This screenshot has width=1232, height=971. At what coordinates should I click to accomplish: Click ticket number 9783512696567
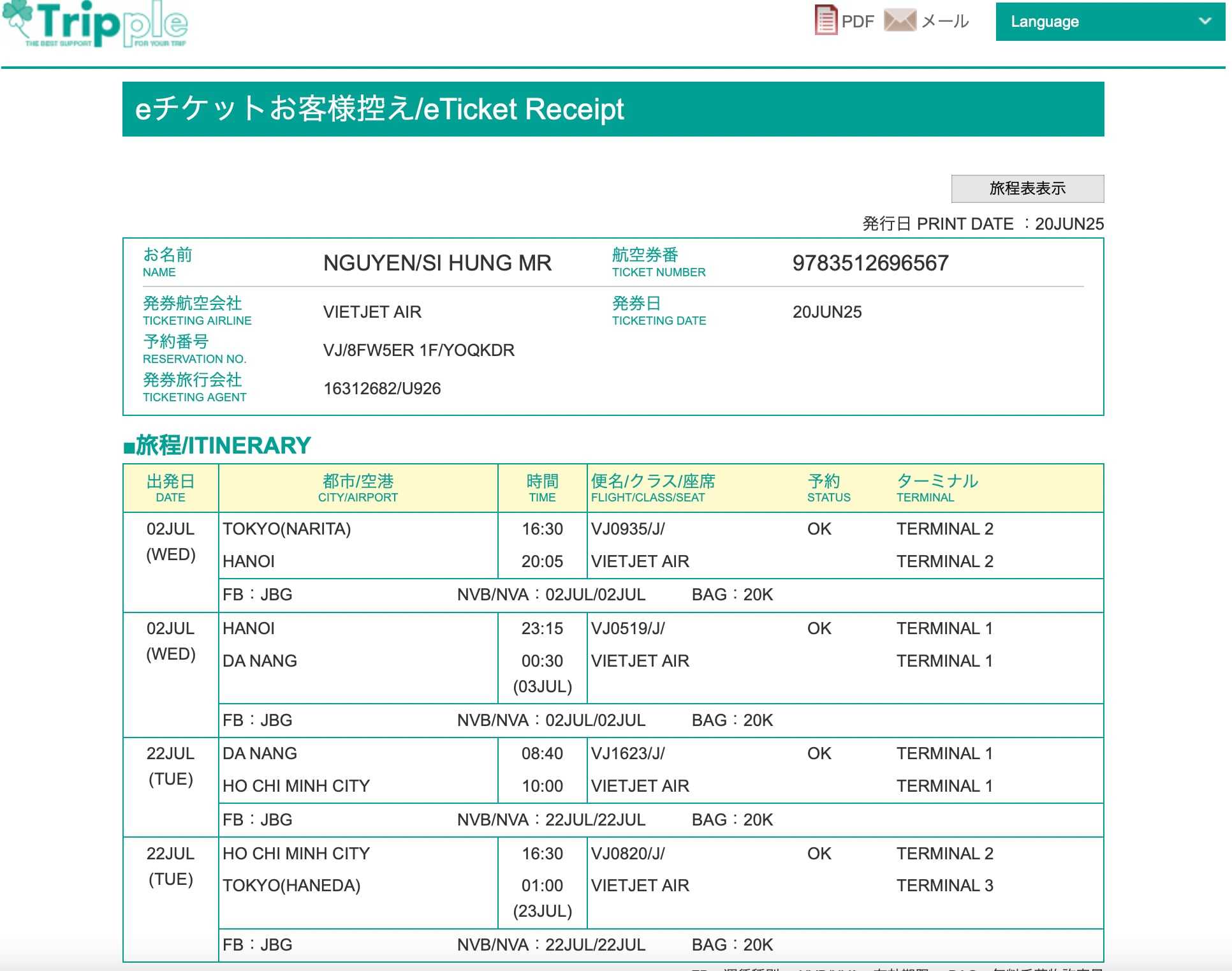pos(870,263)
